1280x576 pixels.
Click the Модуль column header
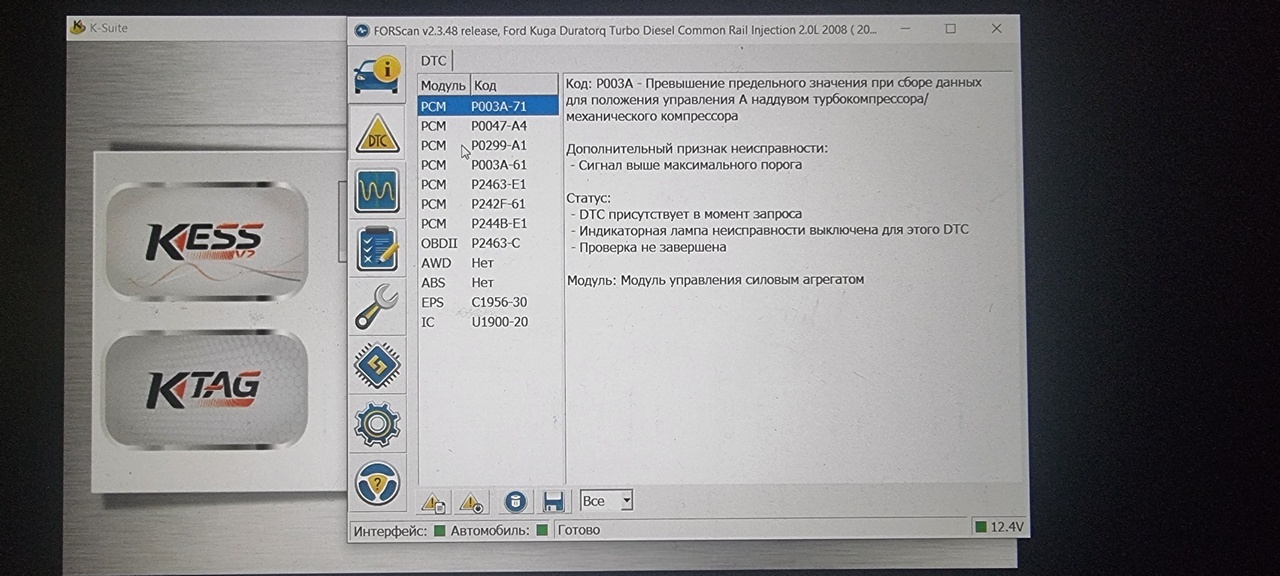point(443,85)
